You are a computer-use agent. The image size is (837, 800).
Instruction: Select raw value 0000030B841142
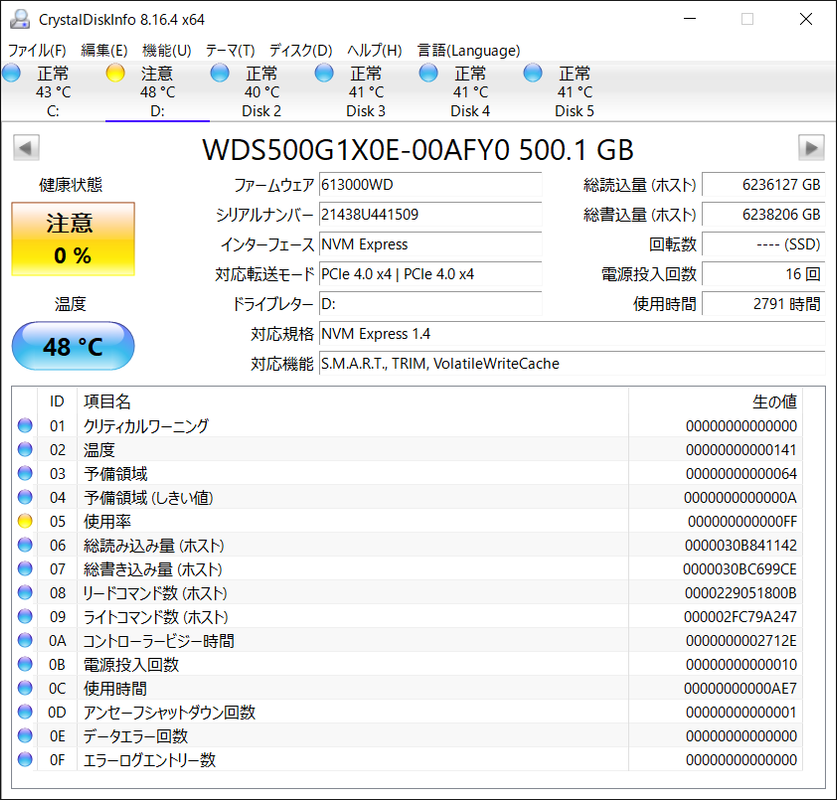(740, 545)
